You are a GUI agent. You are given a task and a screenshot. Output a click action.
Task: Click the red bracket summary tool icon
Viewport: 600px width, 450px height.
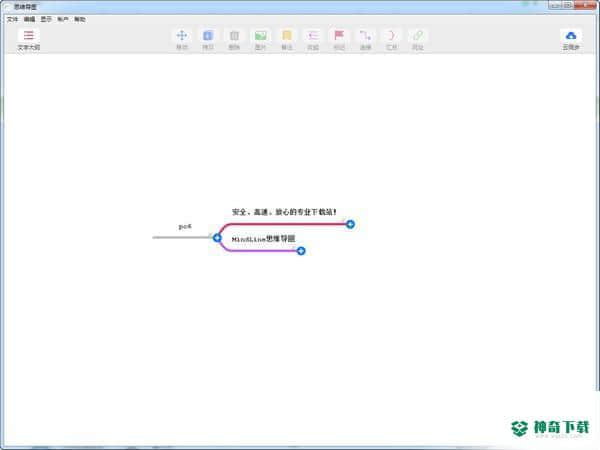[x=391, y=39]
